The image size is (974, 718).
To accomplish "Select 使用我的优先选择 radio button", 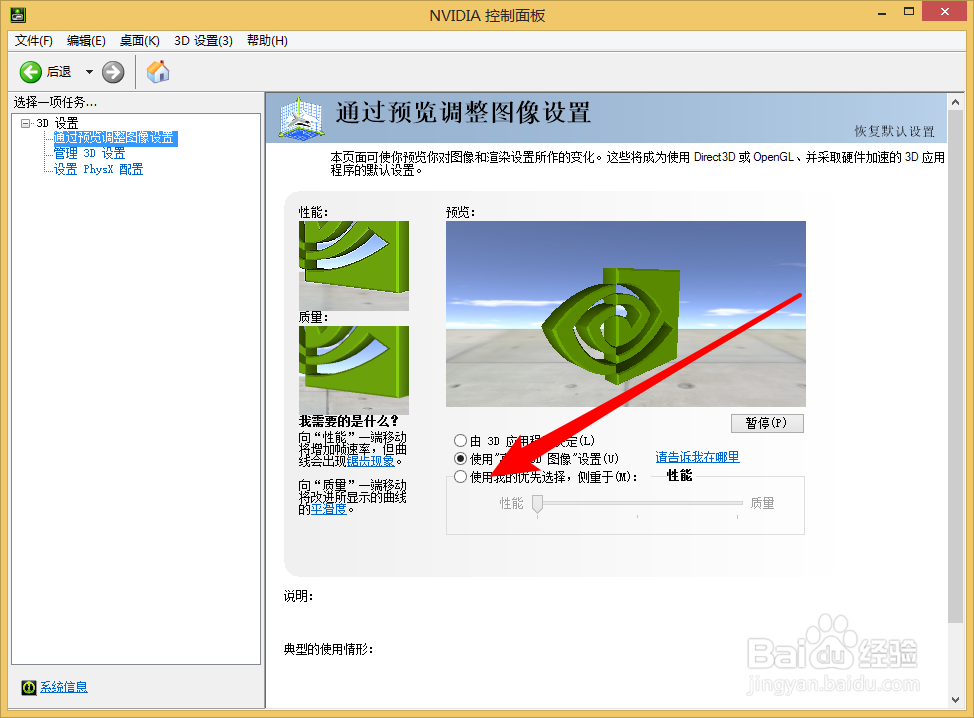I will coord(460,477).
